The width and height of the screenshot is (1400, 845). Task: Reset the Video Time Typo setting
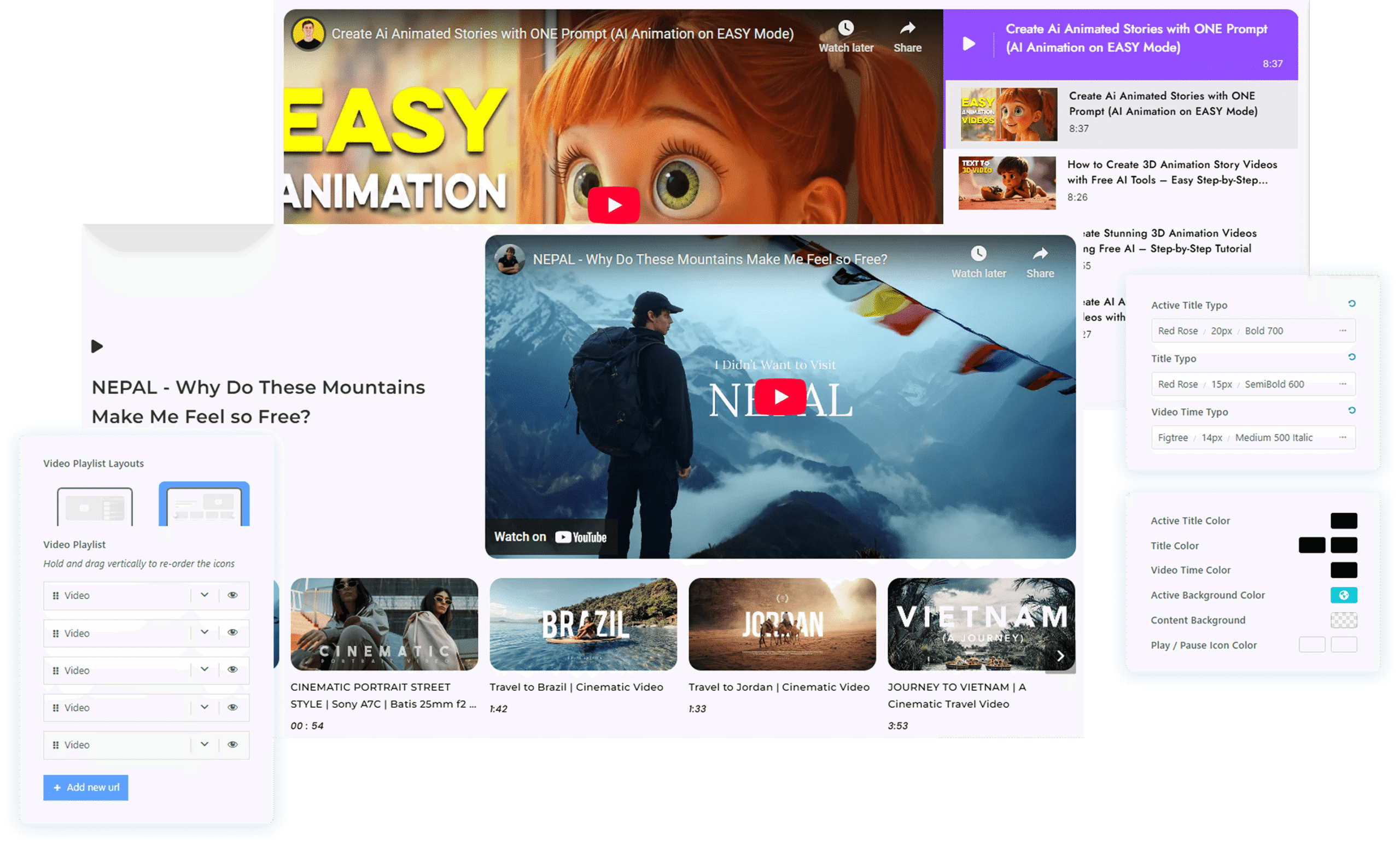click(x=1352, y=410)
